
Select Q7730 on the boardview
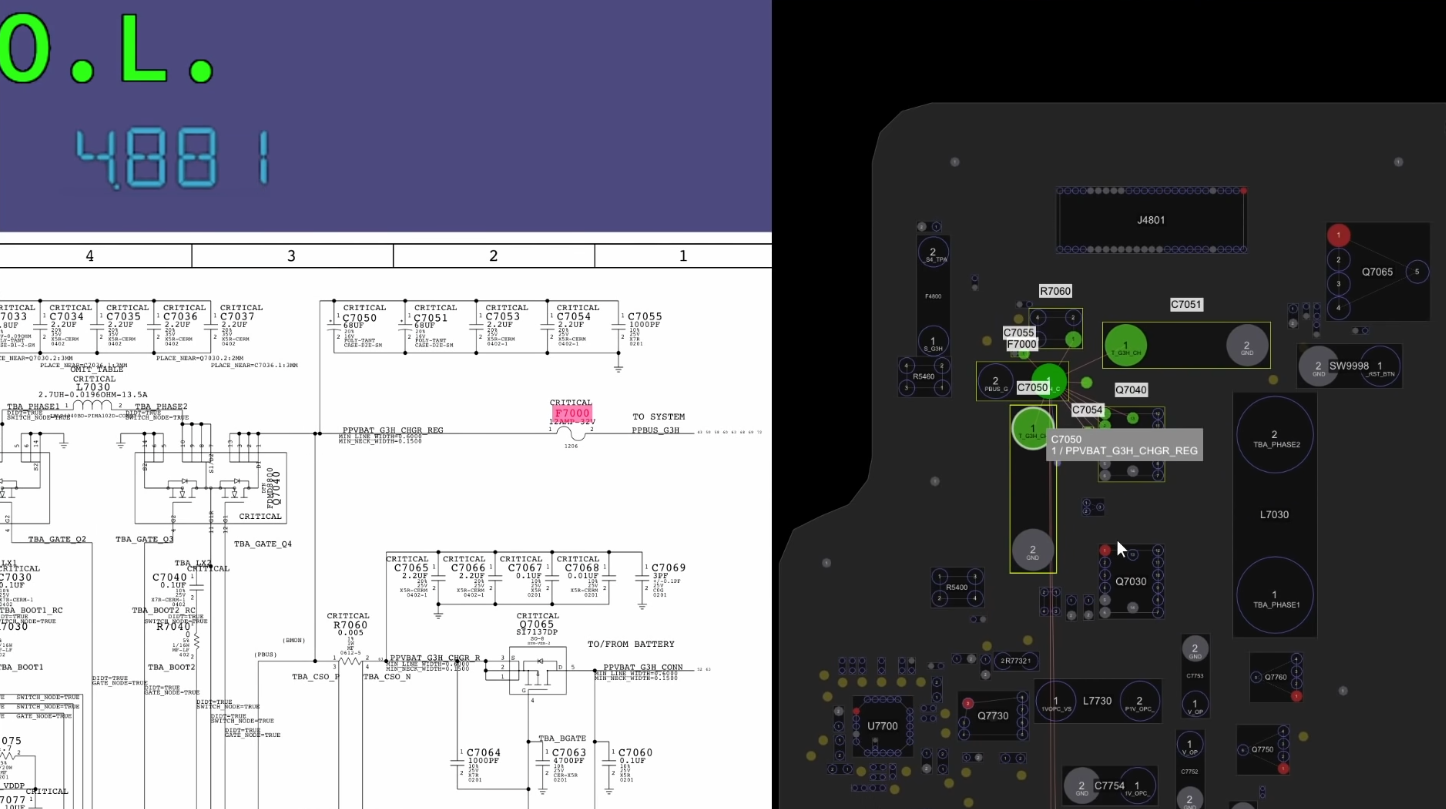tap(993, 716)
